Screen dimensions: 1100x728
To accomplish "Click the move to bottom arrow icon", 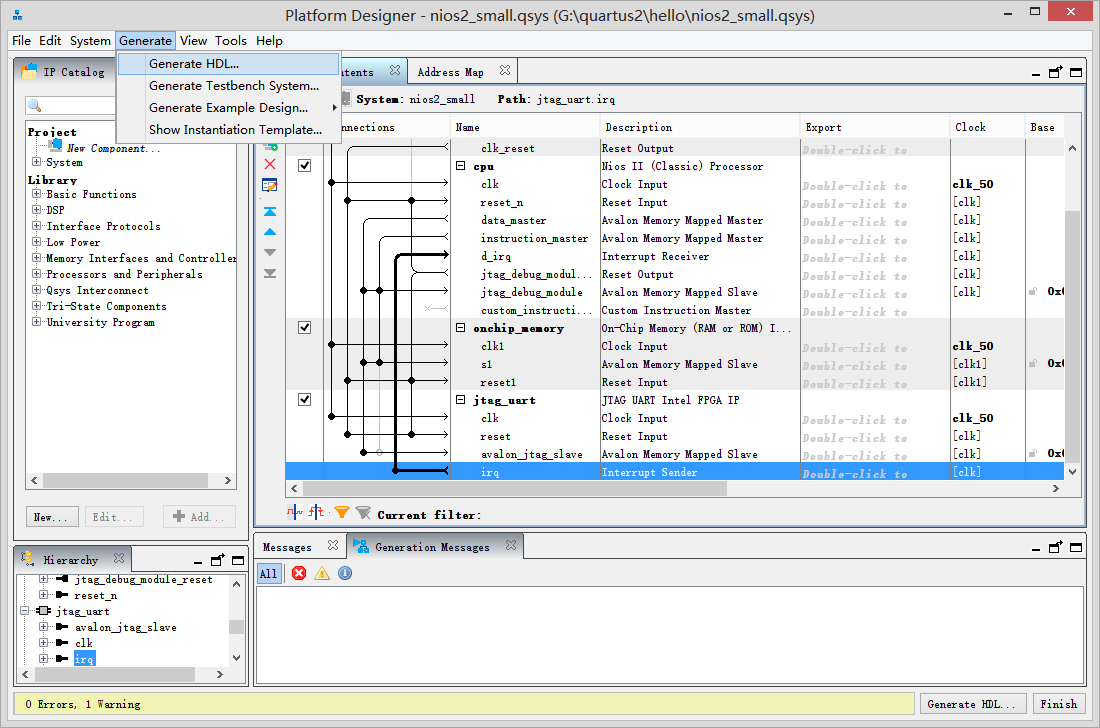I will point(270,273).
